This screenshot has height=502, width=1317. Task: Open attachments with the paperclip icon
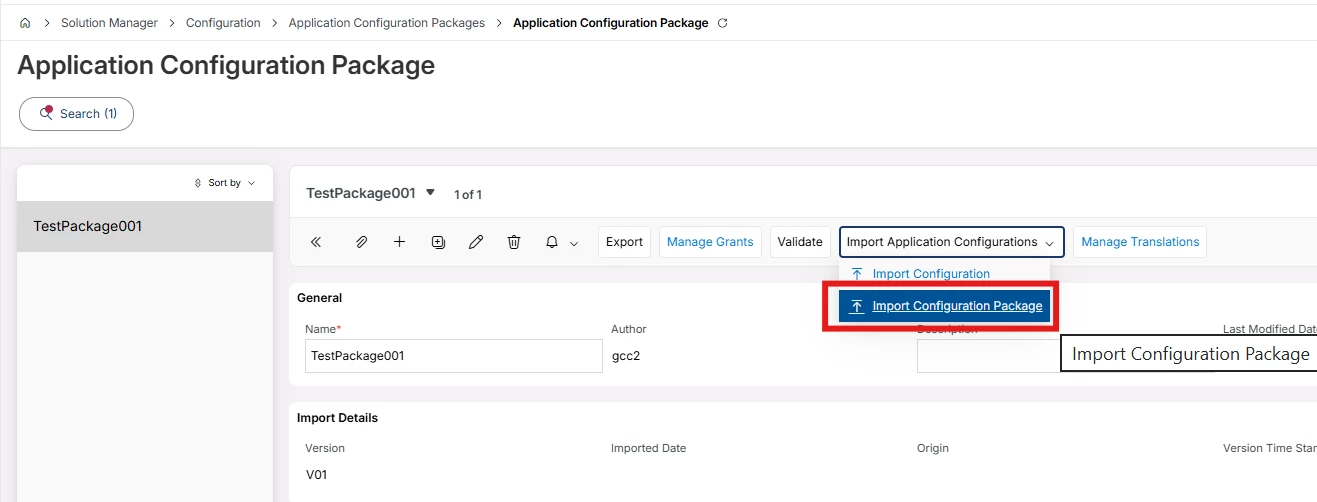click(x=361, y=242)
